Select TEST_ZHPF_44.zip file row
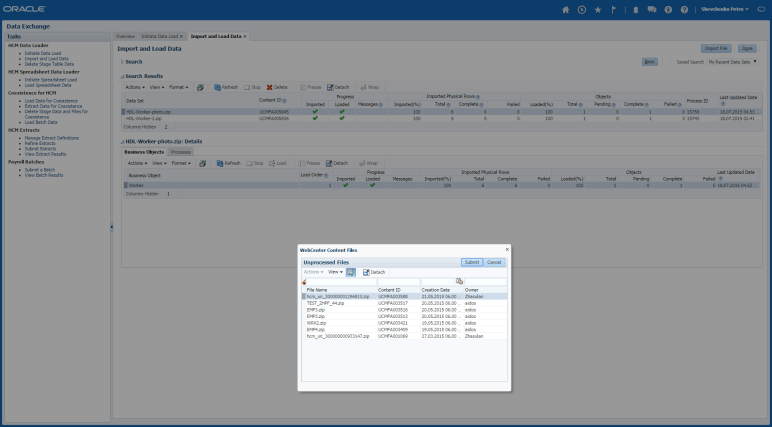Image resolution: width=772 pixels, height=427 pixels. [x=404, y=303]
